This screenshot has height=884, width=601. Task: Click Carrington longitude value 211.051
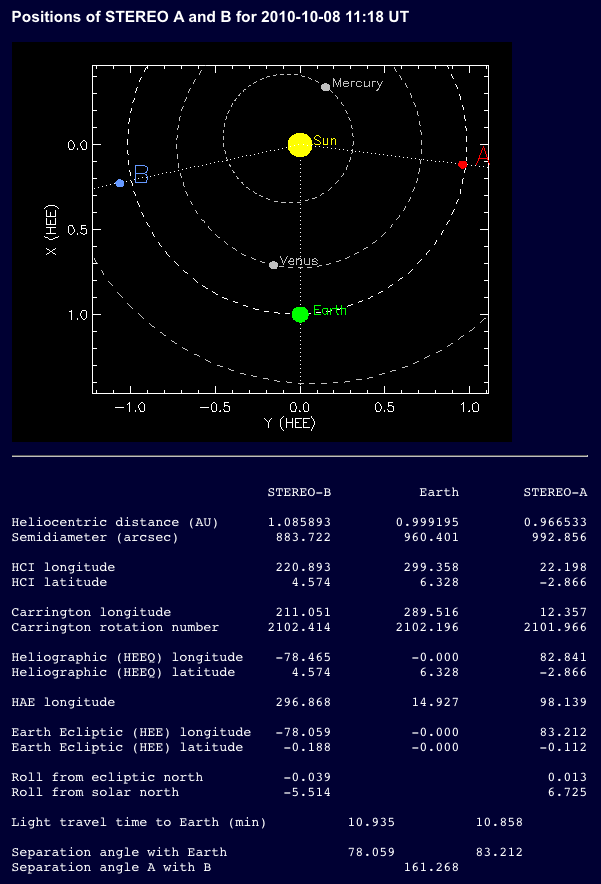pos(303,612)
